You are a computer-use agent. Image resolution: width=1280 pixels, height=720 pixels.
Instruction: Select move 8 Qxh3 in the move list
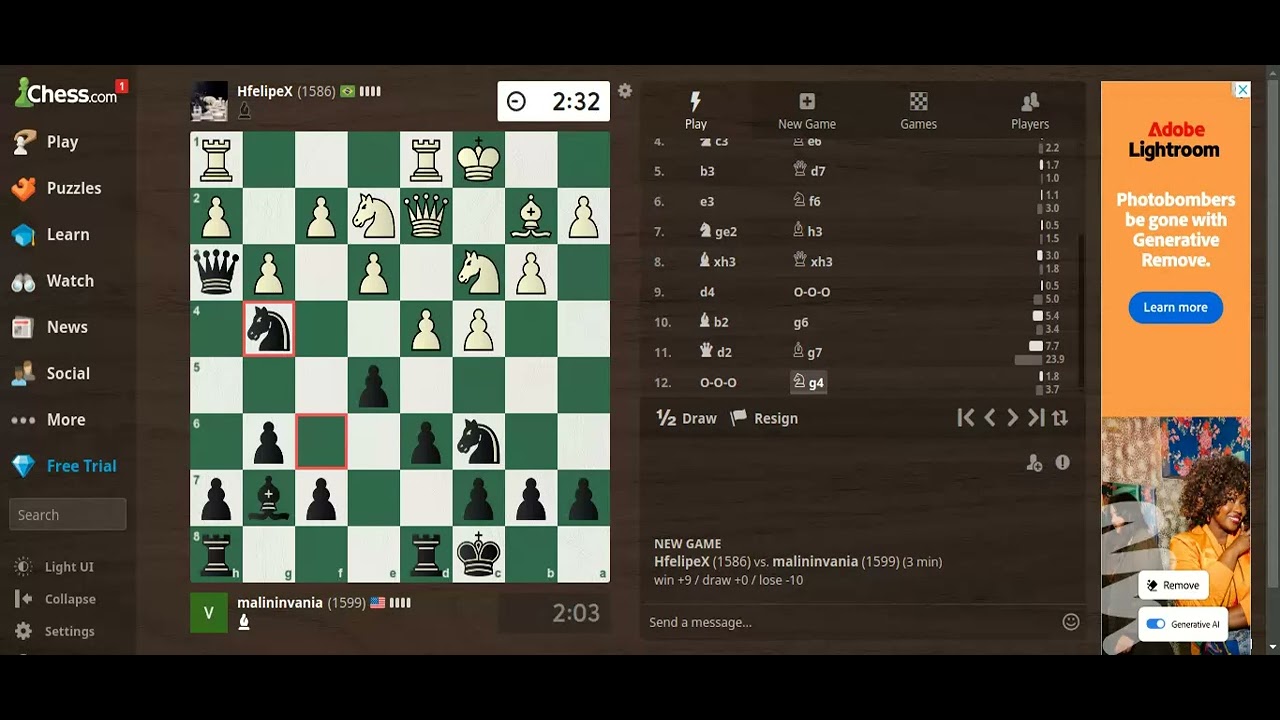[812, 261]
